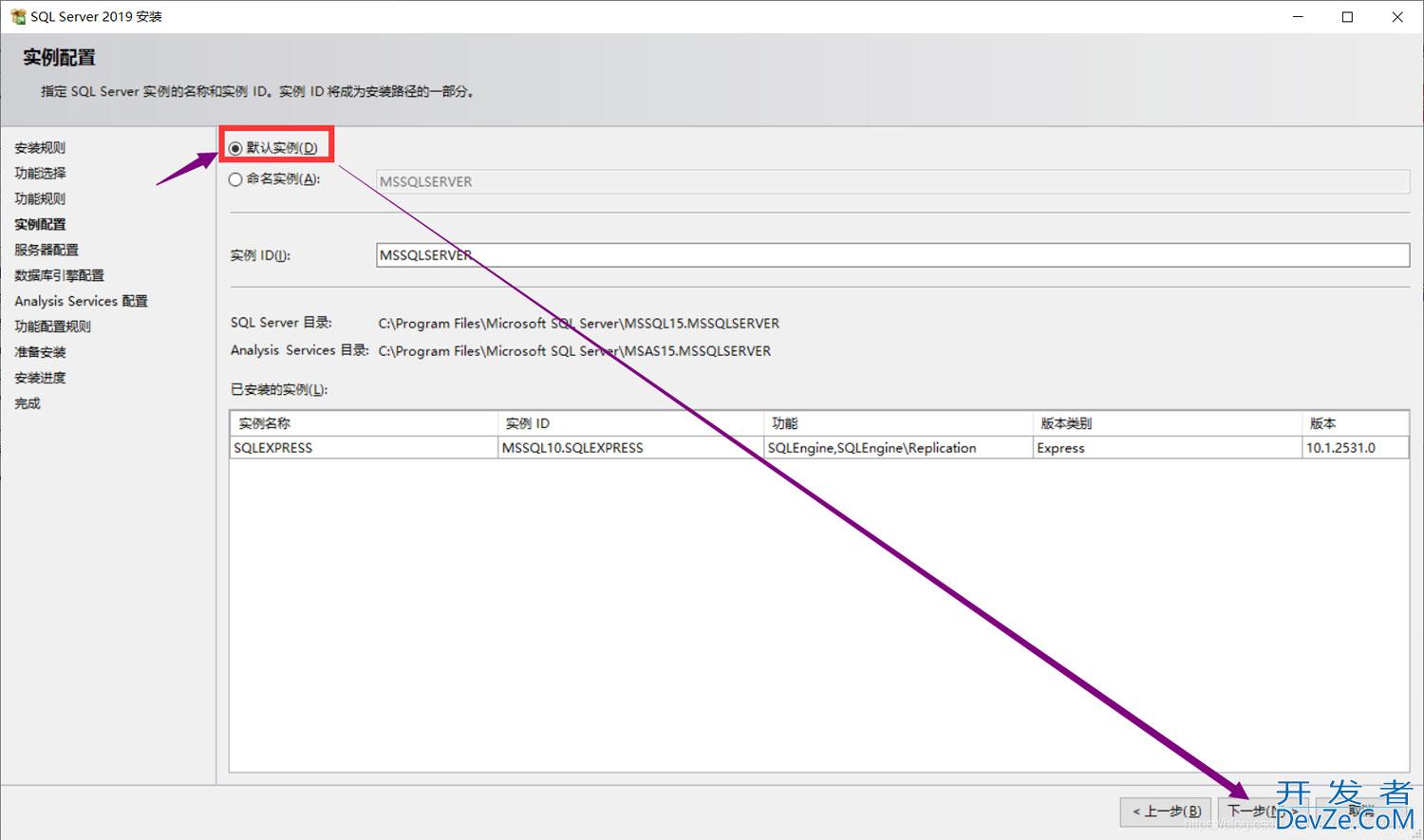
Task: Go back with 上一步(B) button
Action: 1166,812
